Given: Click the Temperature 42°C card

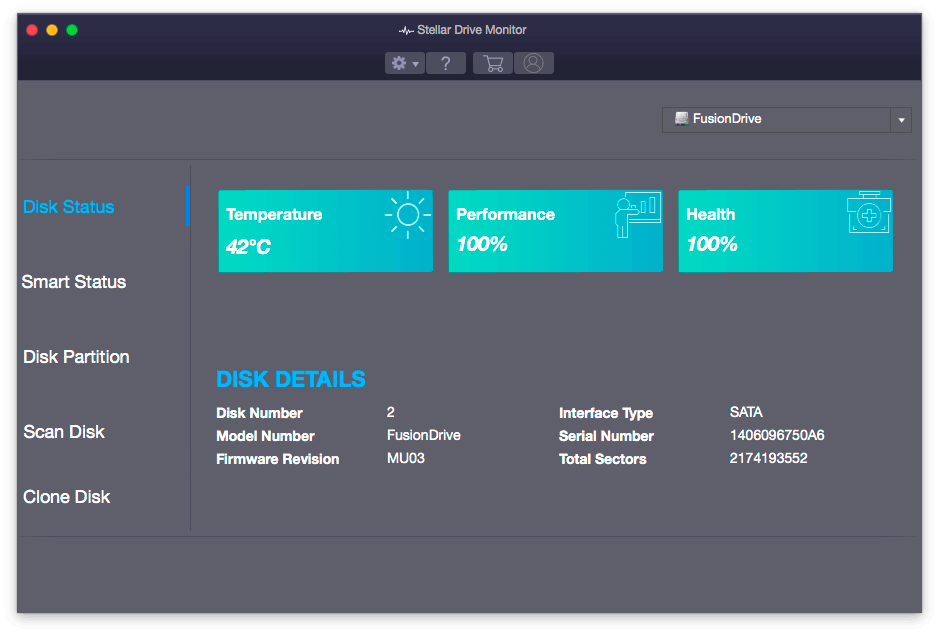Looking at the screenshot, I should coord(325,231).
